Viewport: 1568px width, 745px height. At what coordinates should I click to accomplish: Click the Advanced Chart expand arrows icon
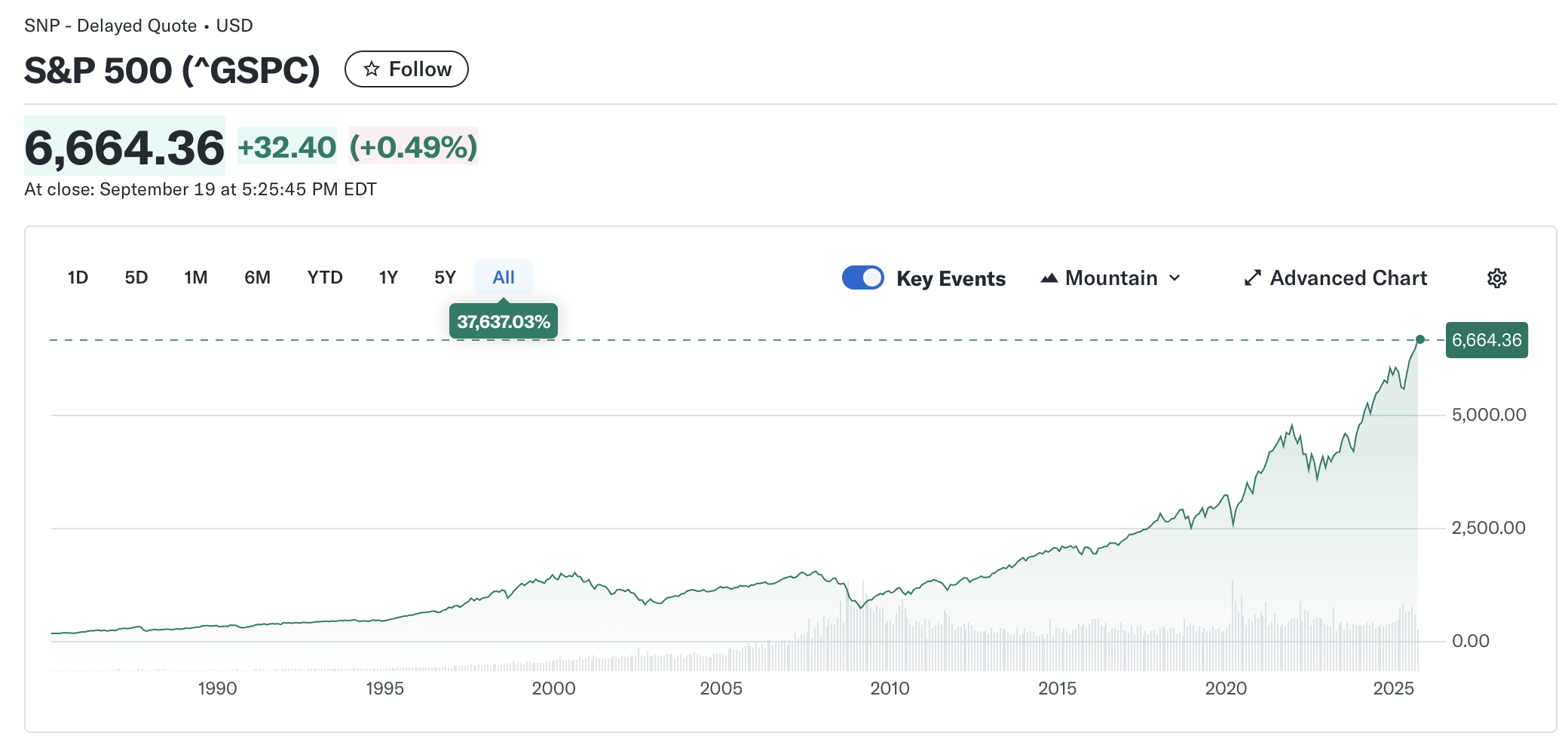pos(1252,278)
